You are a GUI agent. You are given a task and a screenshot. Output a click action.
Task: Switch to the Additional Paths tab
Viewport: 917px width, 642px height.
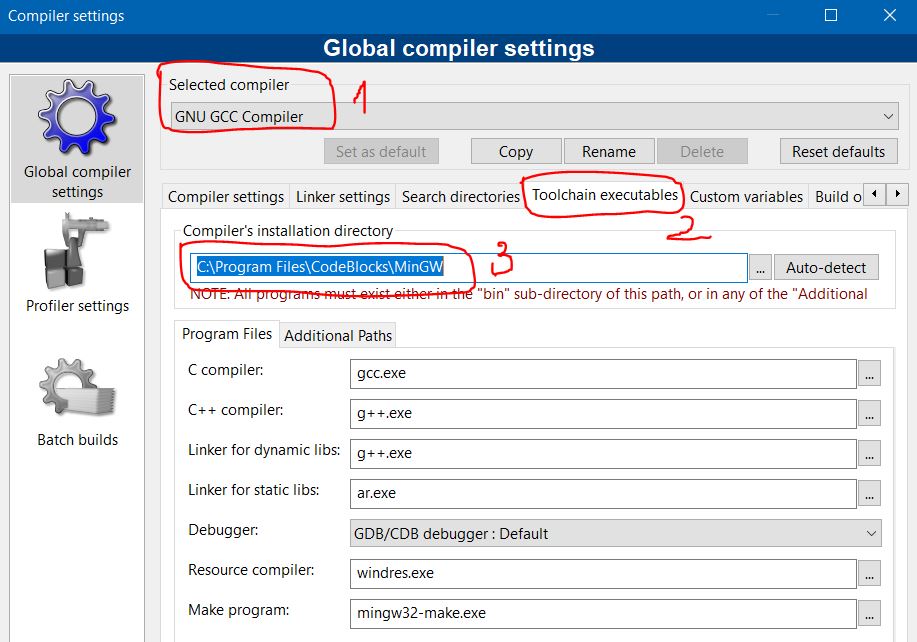(x=338, y=335)
